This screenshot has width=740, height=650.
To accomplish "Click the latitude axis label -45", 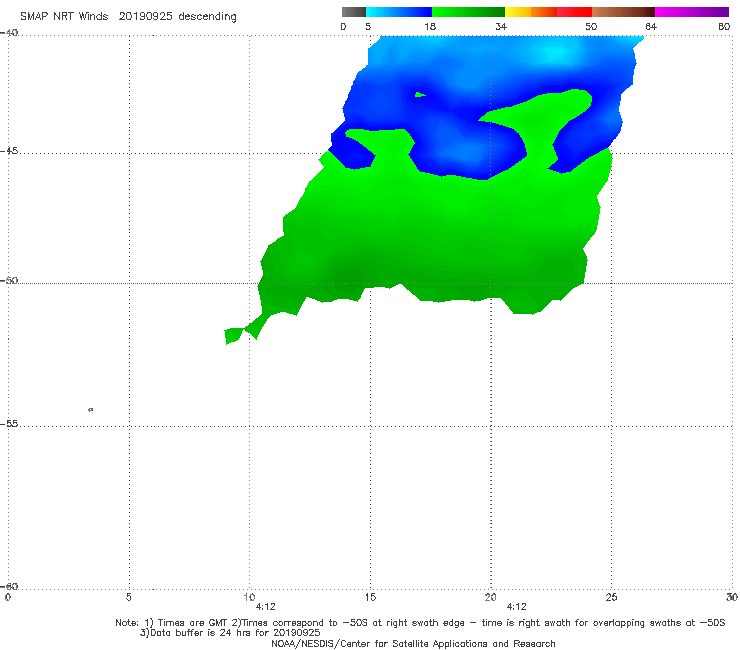I will click(x=9, y=151).
